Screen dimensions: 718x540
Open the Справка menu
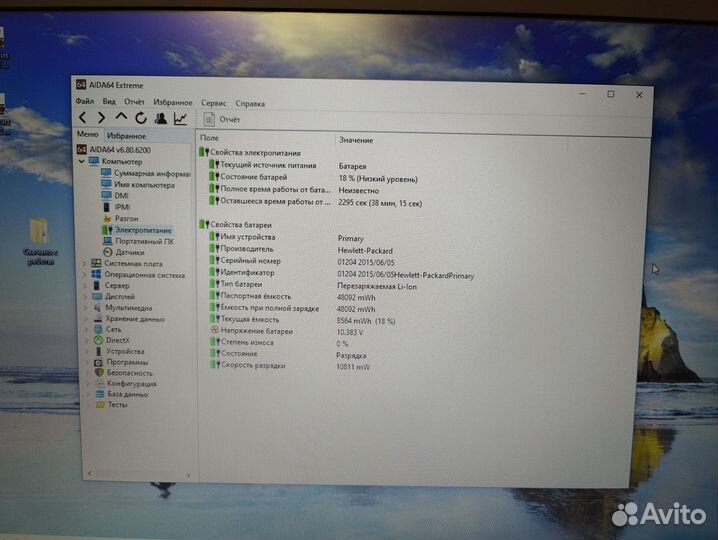coord(250,104)
